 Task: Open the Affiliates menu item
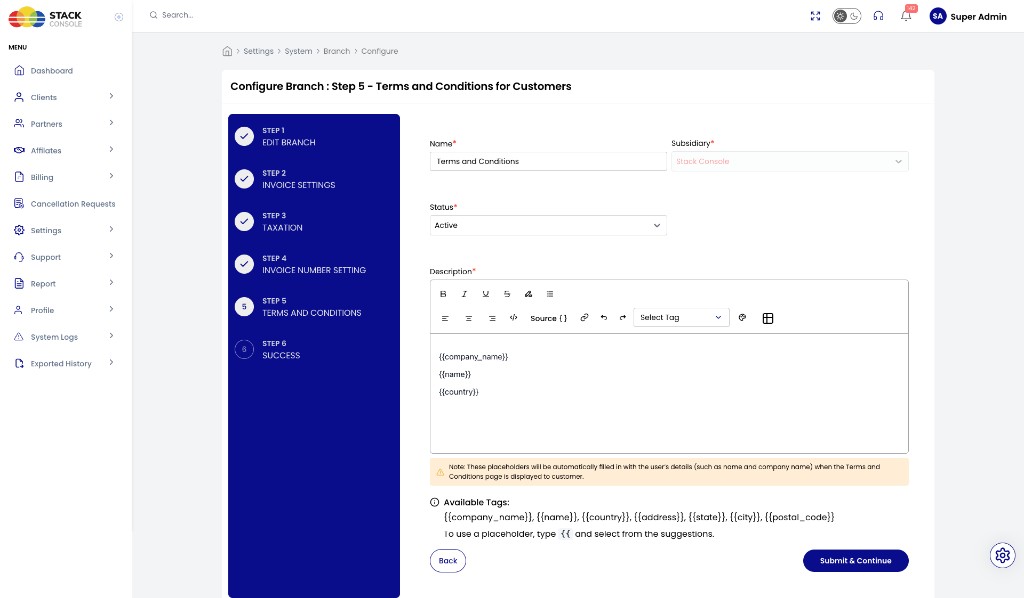pyautogui.click(x=46, y=150)
